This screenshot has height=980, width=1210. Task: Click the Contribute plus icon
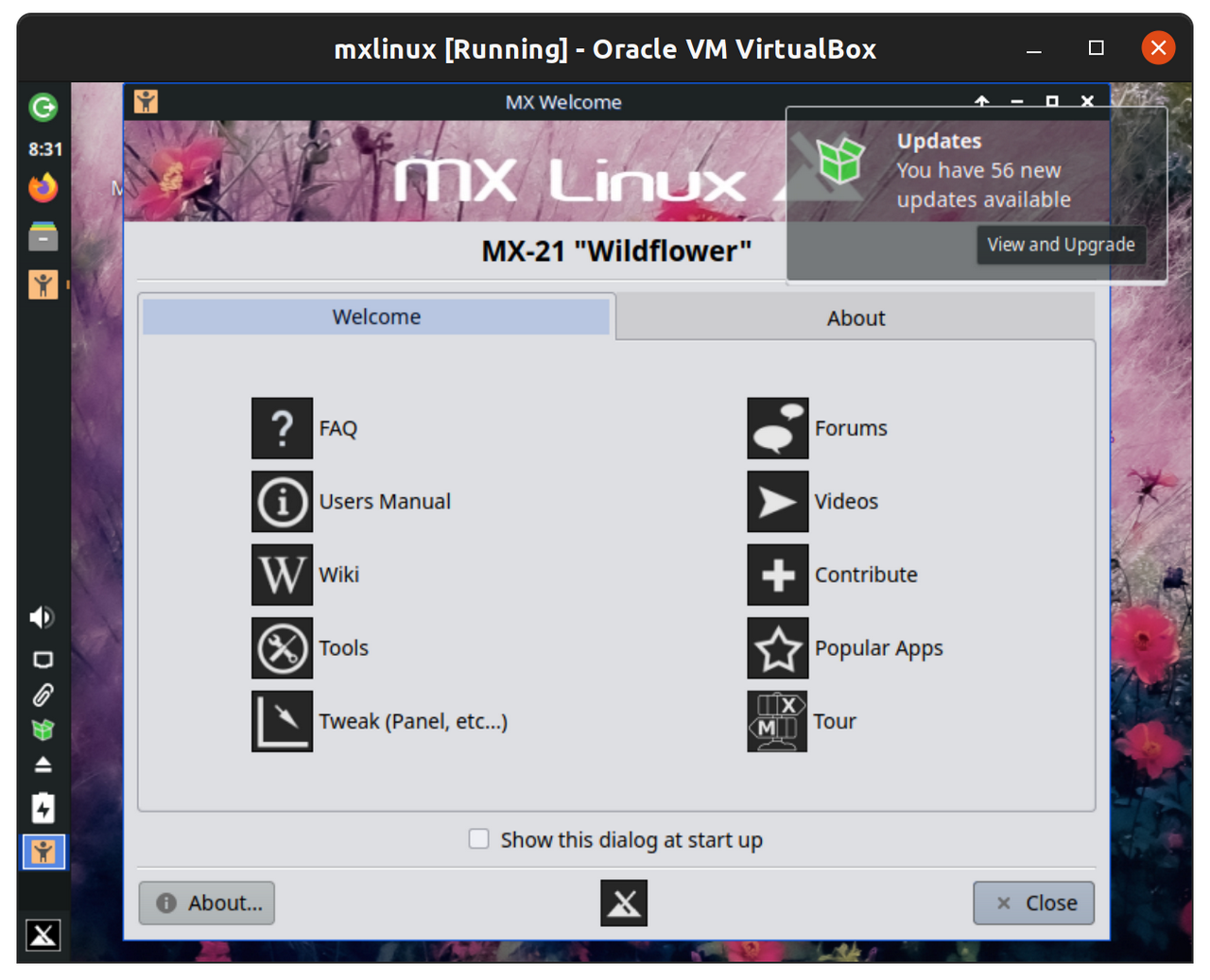[777, 575]
